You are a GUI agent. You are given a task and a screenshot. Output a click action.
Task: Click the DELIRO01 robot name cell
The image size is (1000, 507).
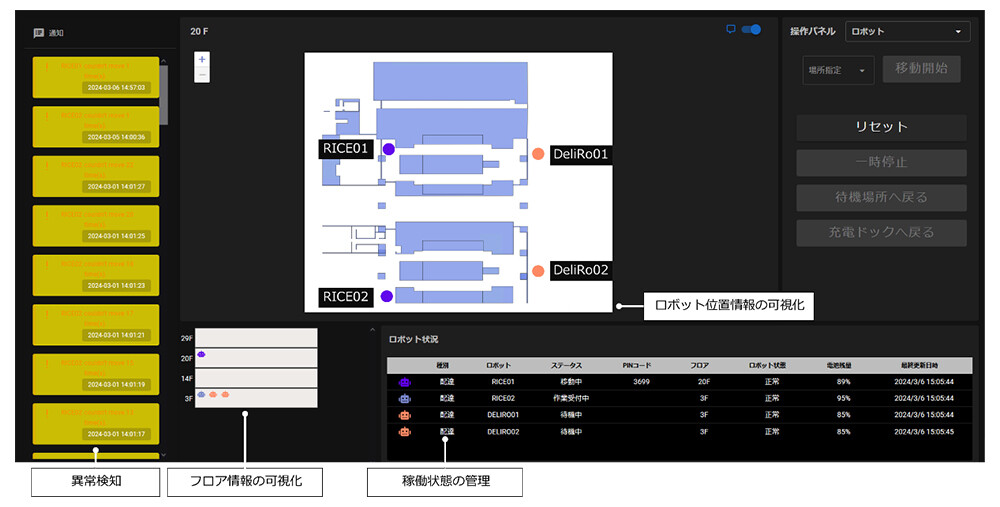point(503,415)
